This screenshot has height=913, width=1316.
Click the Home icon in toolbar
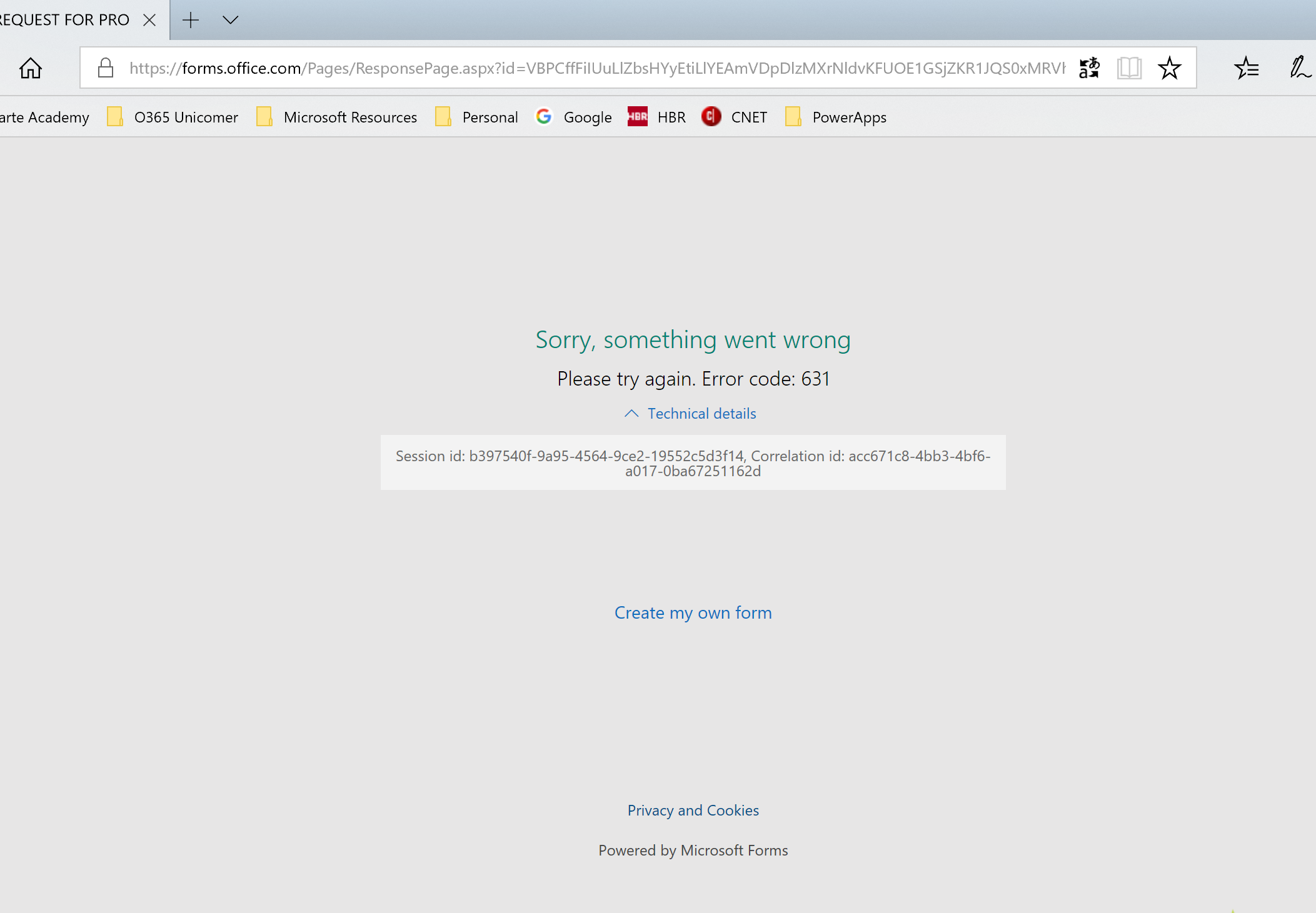30,68
